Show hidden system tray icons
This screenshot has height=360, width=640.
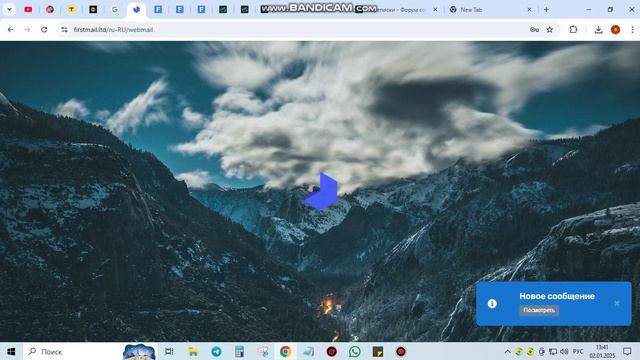(x=507, y=351)
